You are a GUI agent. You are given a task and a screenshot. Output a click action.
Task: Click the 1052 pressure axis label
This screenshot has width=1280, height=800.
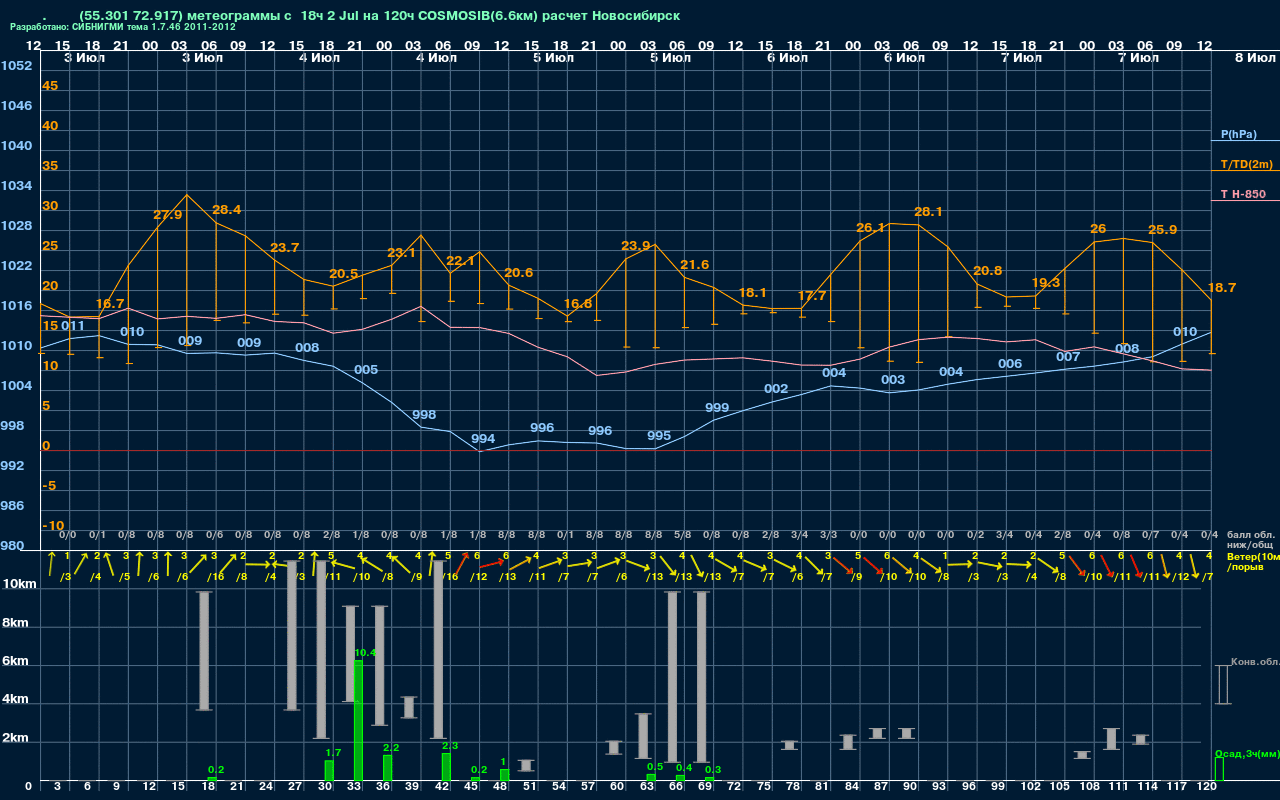tap(17, 66)
